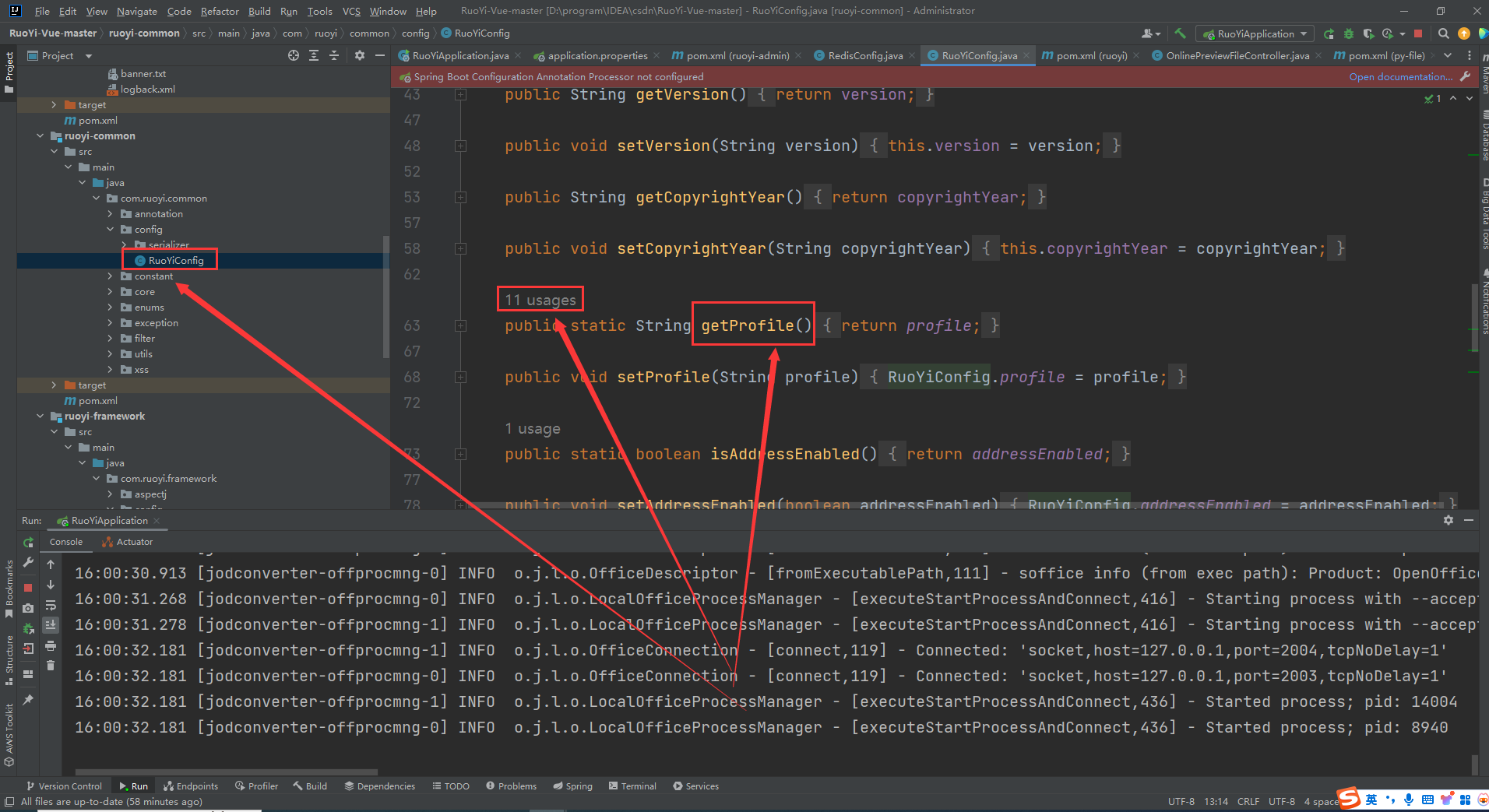Click the Build Project hammer icon
Viewport: 1489px width, 812px height.
[1181, 33]
